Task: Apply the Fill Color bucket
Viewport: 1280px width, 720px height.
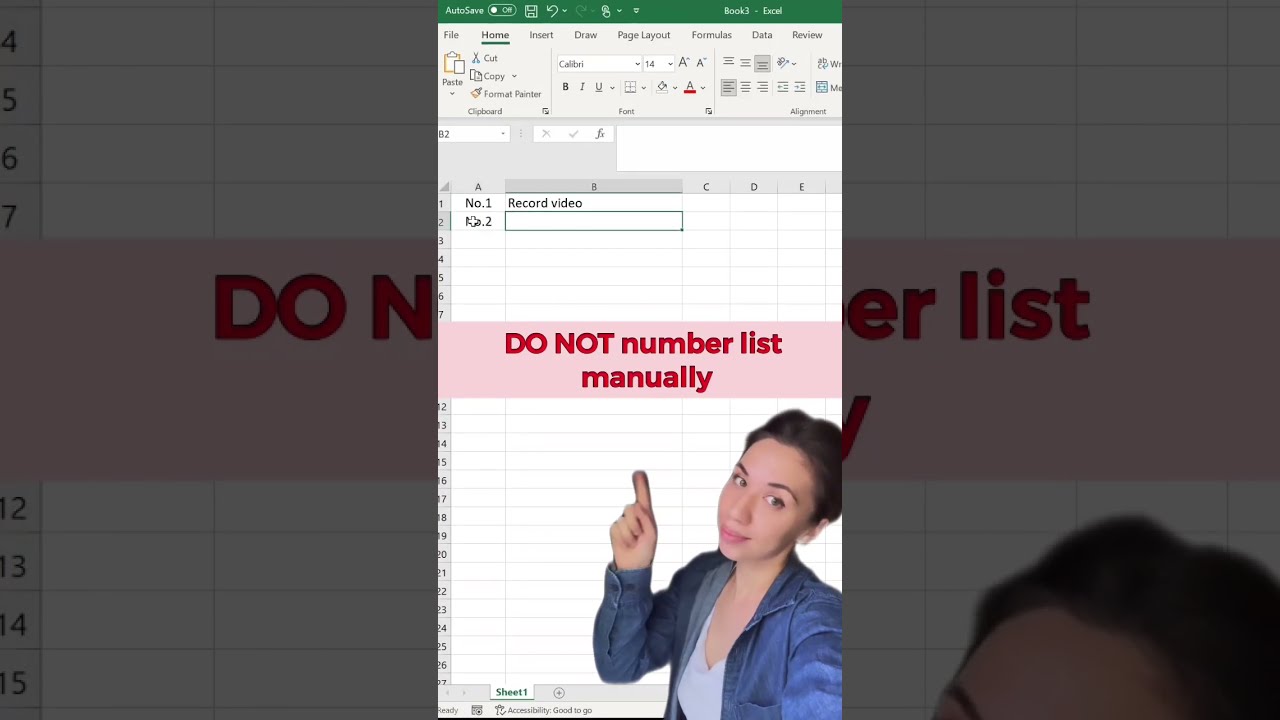Action: [662, 87]
